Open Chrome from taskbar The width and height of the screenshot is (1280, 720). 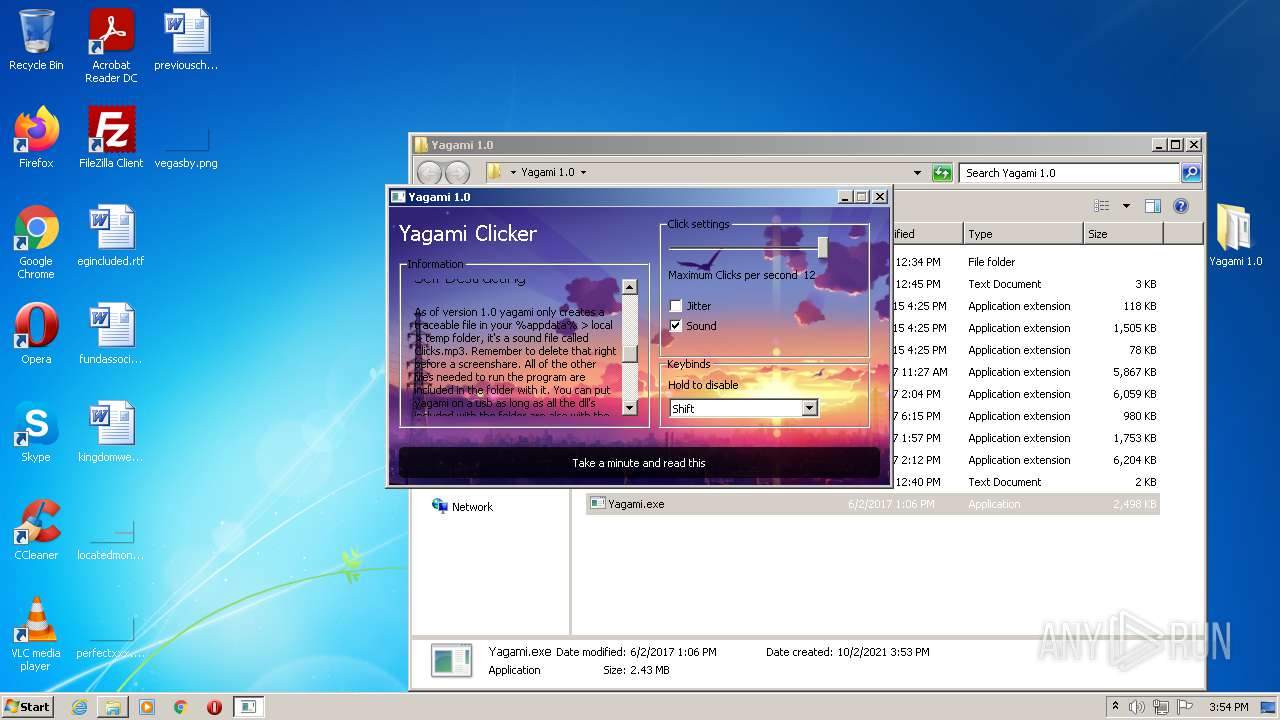pyautogui.click(x=181, y=707)
